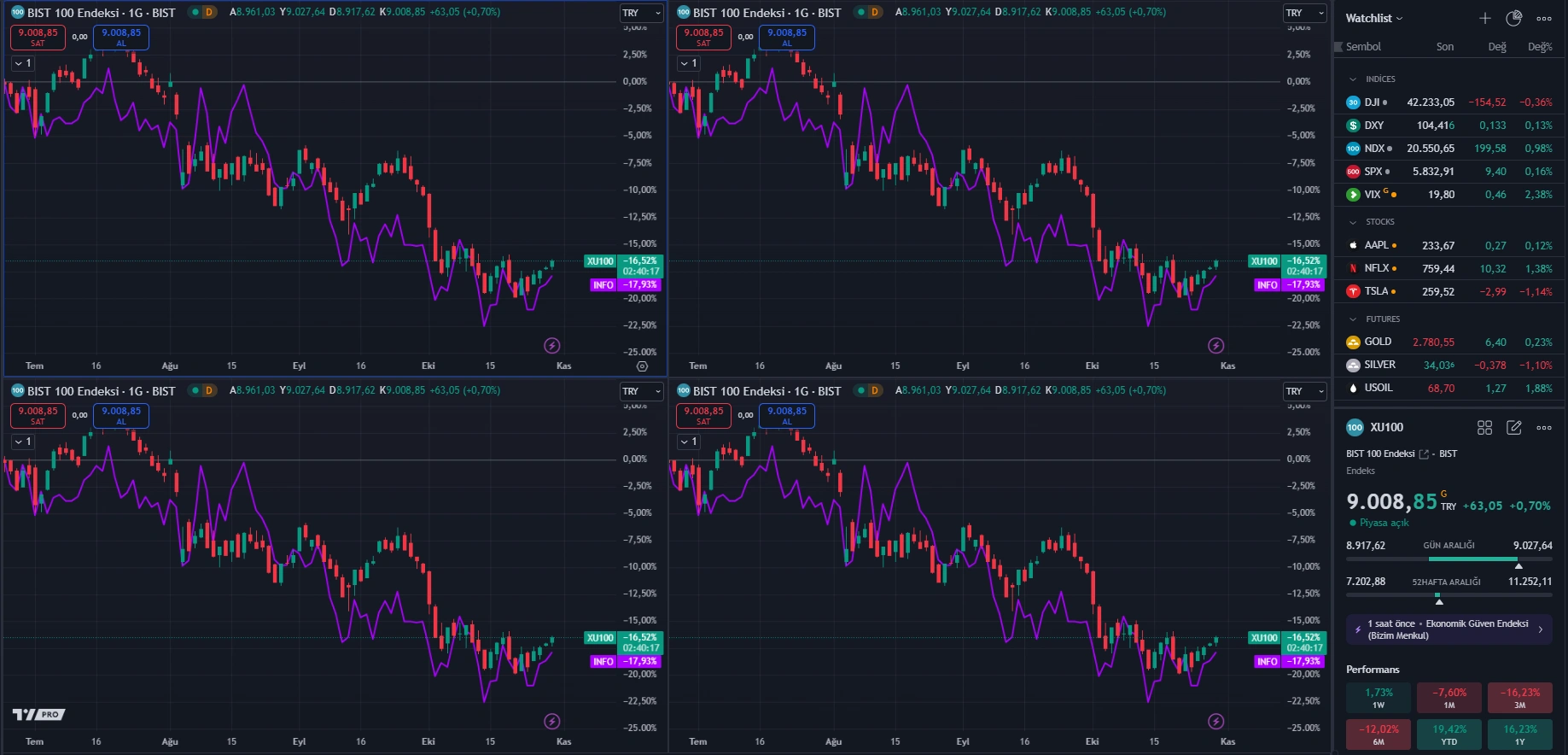This screenshot has width=1568, height=755.
Task: Select the TSLA row in the watchlist
Action: [x=1449, y=292]
